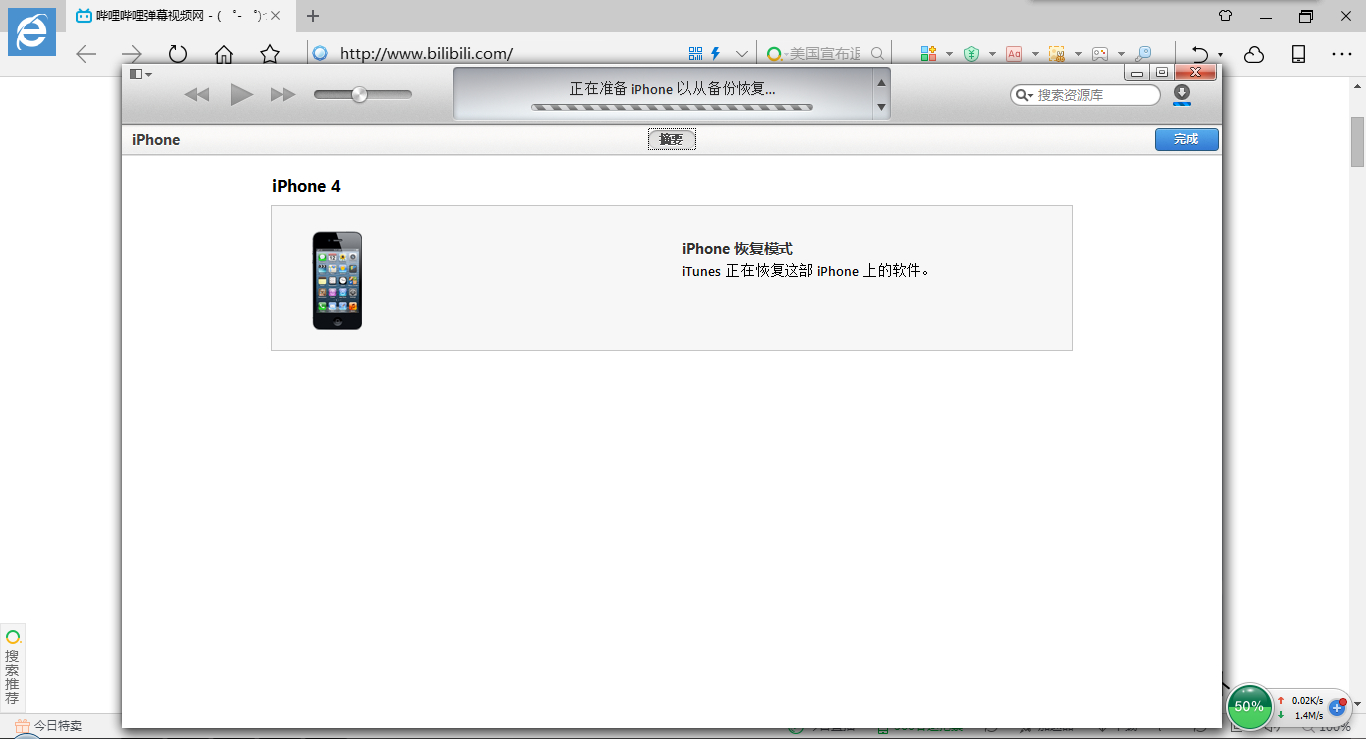Click the mobile phone icon in browser
This screenshot has height=739, width=1366.
(x=1299, y=54)
